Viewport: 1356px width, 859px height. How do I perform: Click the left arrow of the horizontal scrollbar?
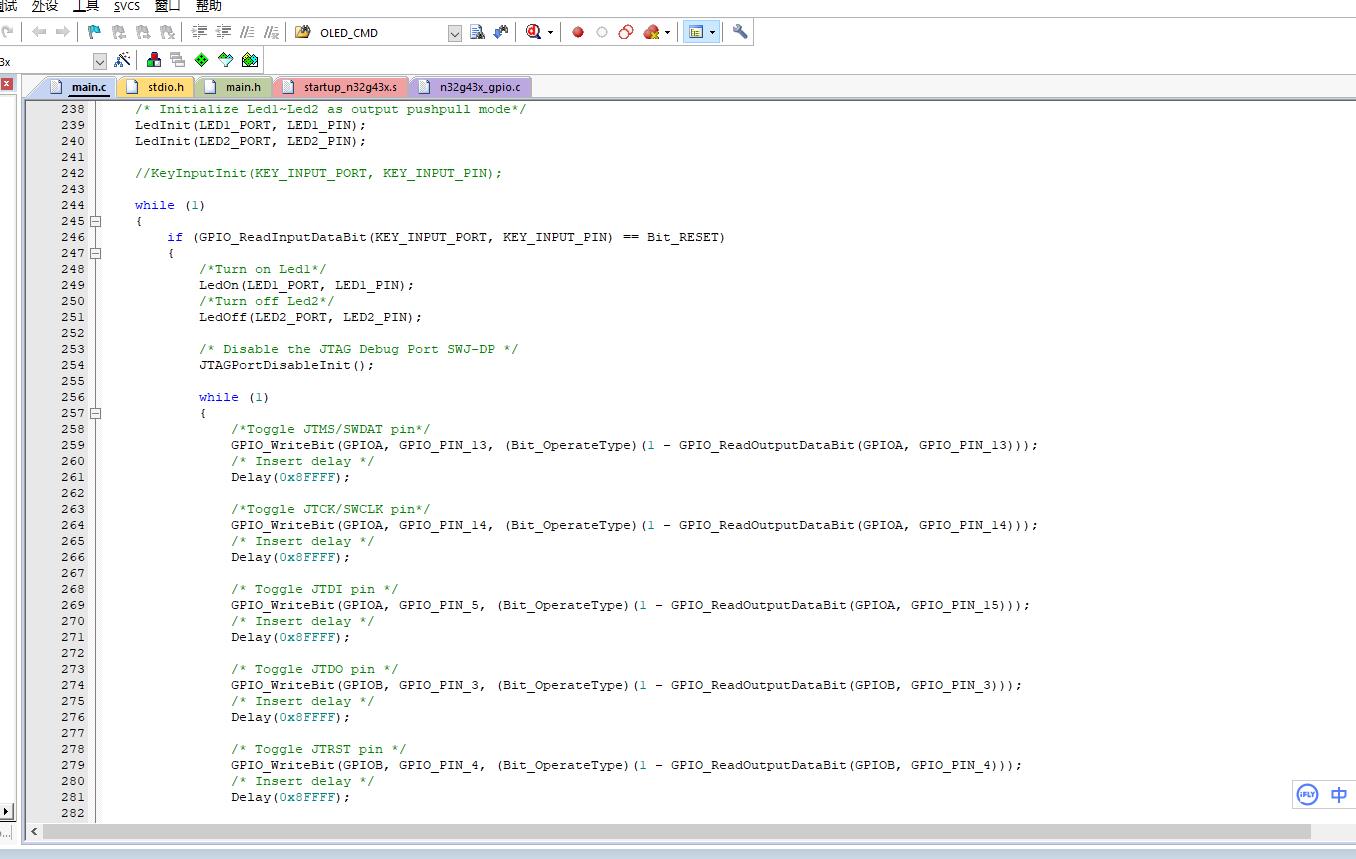[34, 831]
